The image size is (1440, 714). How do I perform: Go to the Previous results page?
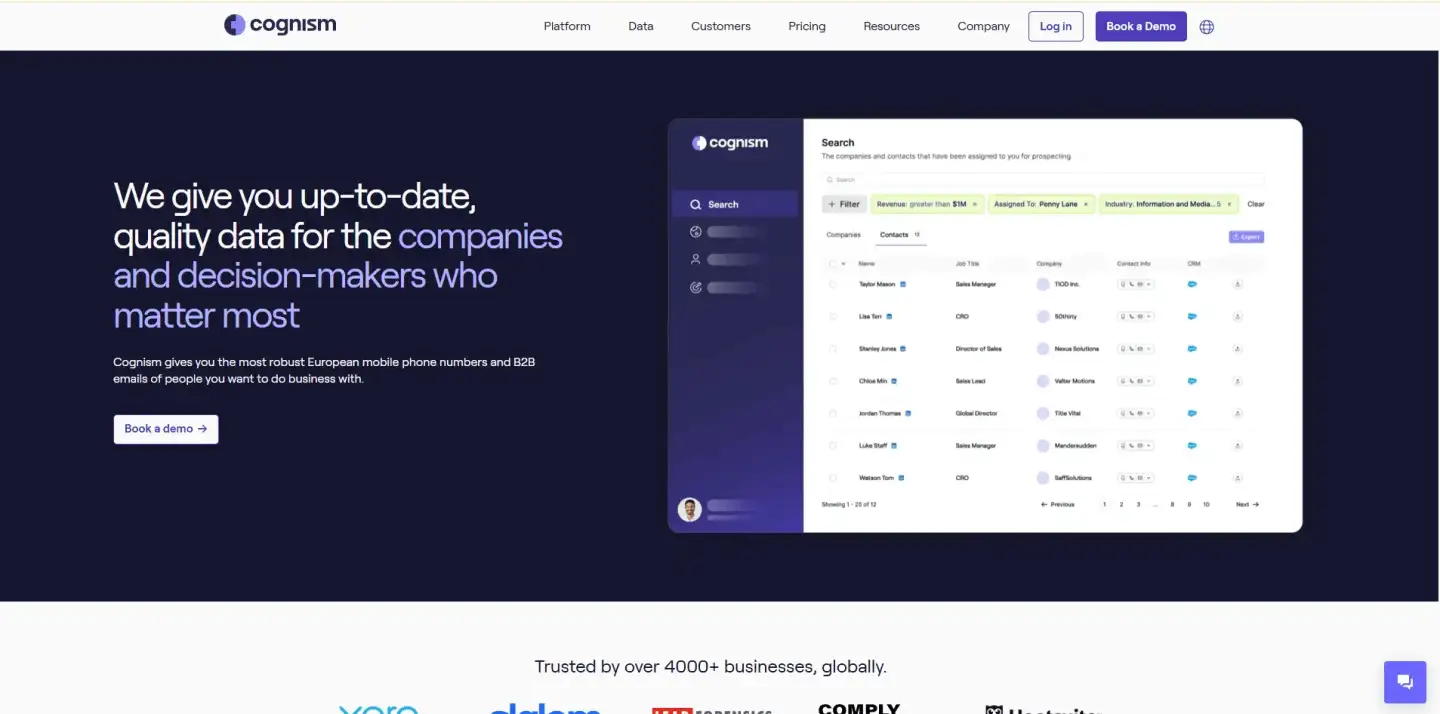coord(1058,504)
